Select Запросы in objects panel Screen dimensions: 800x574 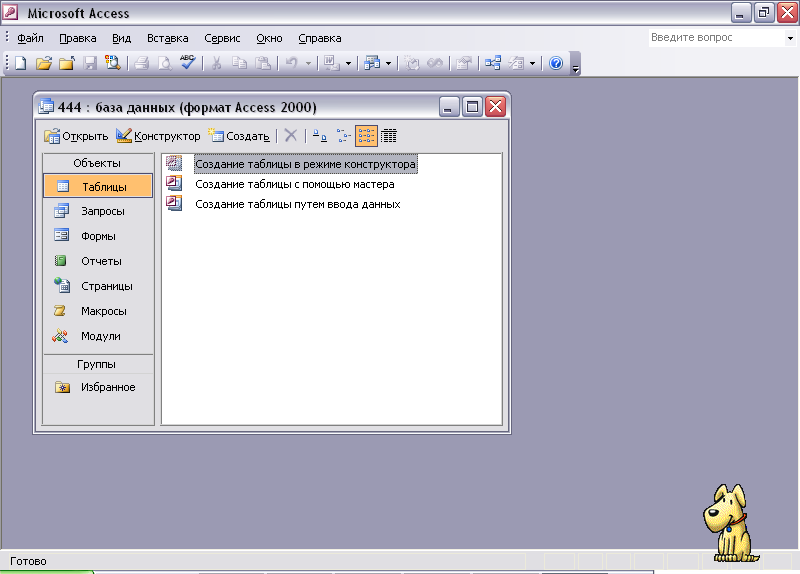[98, 211]
